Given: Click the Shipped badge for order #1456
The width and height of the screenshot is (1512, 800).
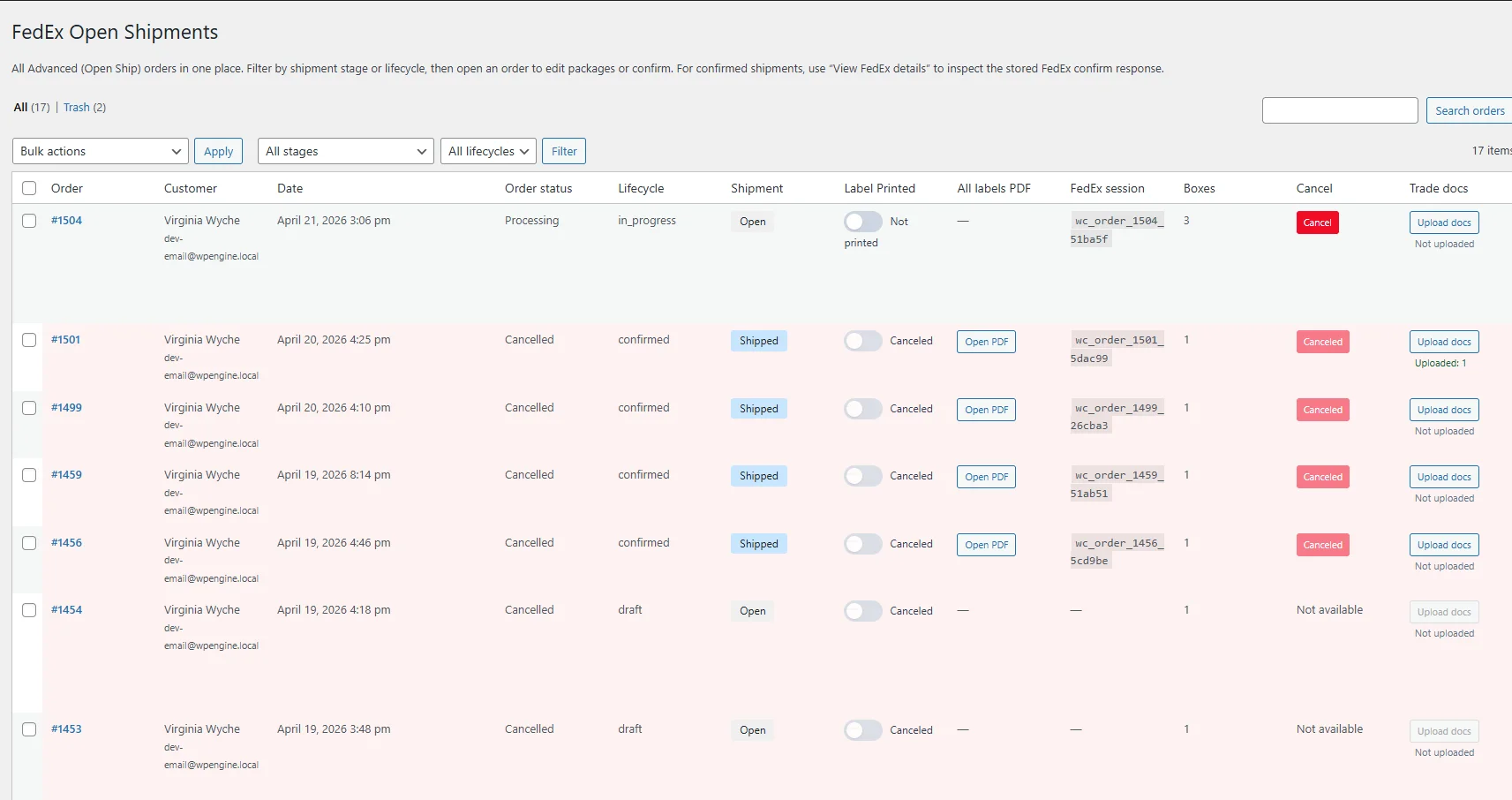Looking at the screenshot, I should [759, 544].
